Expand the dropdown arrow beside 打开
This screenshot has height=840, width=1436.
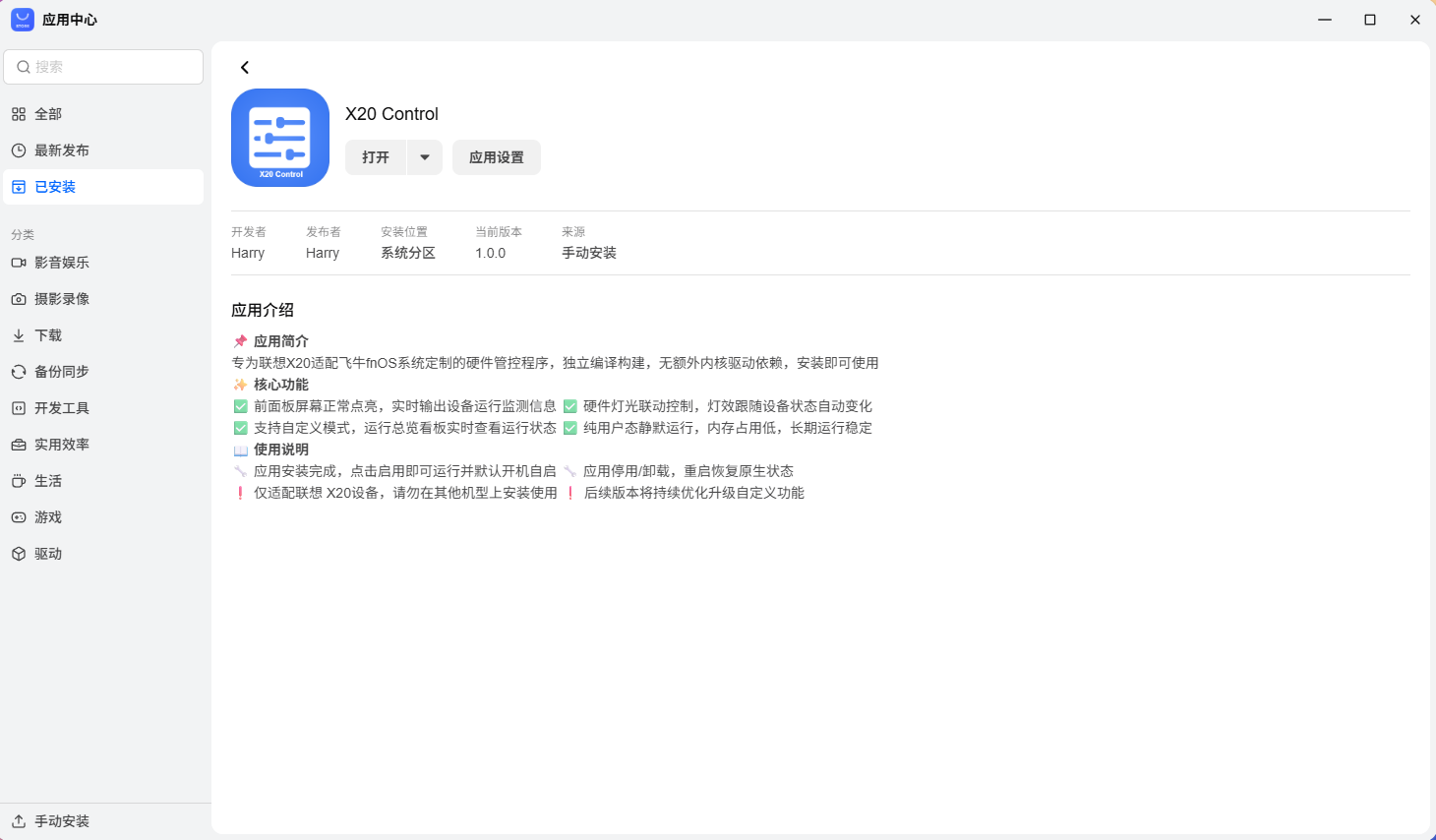click(425, 157)
